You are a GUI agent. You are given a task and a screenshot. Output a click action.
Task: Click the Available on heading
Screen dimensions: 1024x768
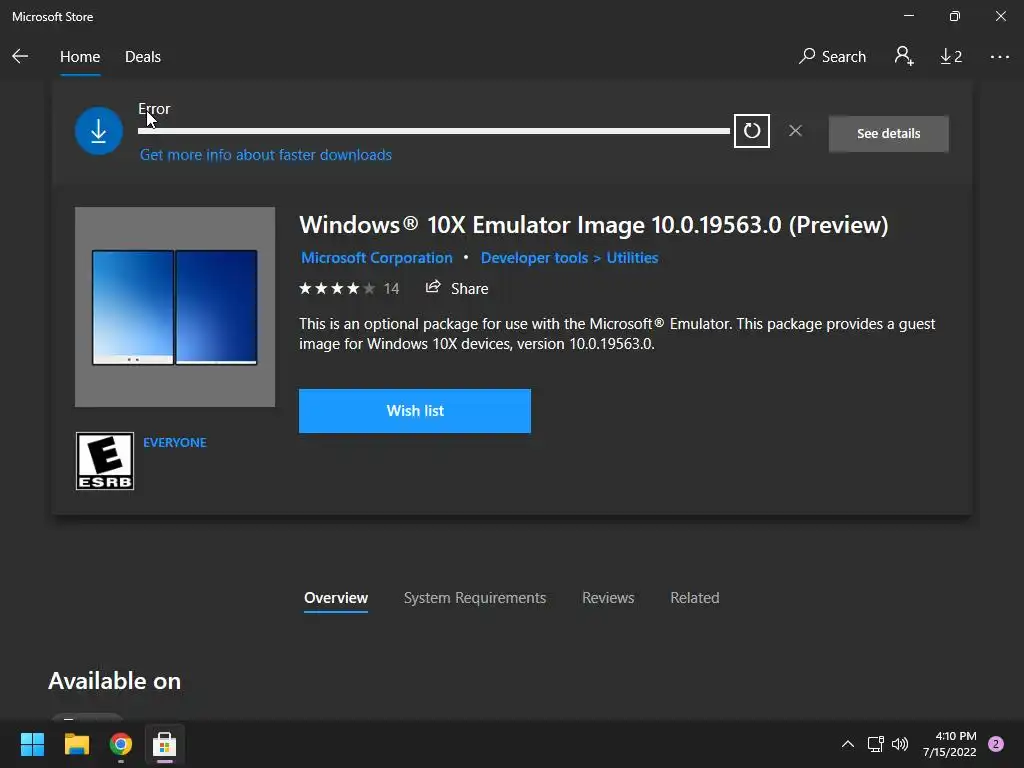(114, 680)
